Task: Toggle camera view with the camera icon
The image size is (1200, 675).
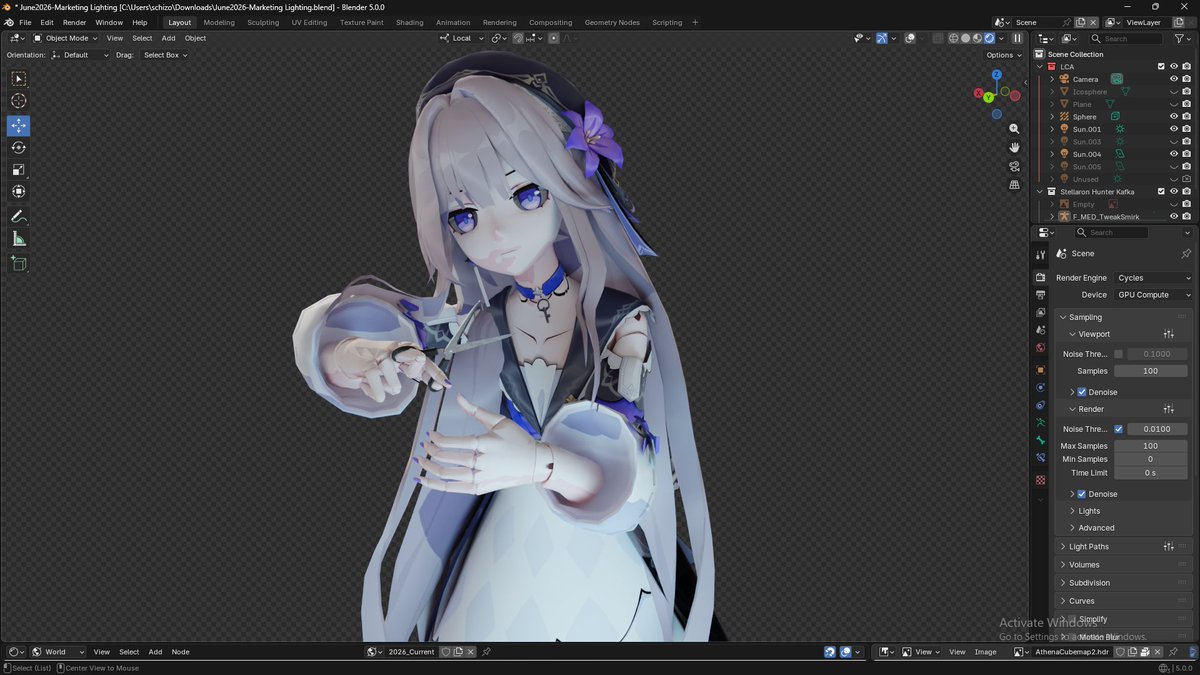Action: click(1014, 166)
